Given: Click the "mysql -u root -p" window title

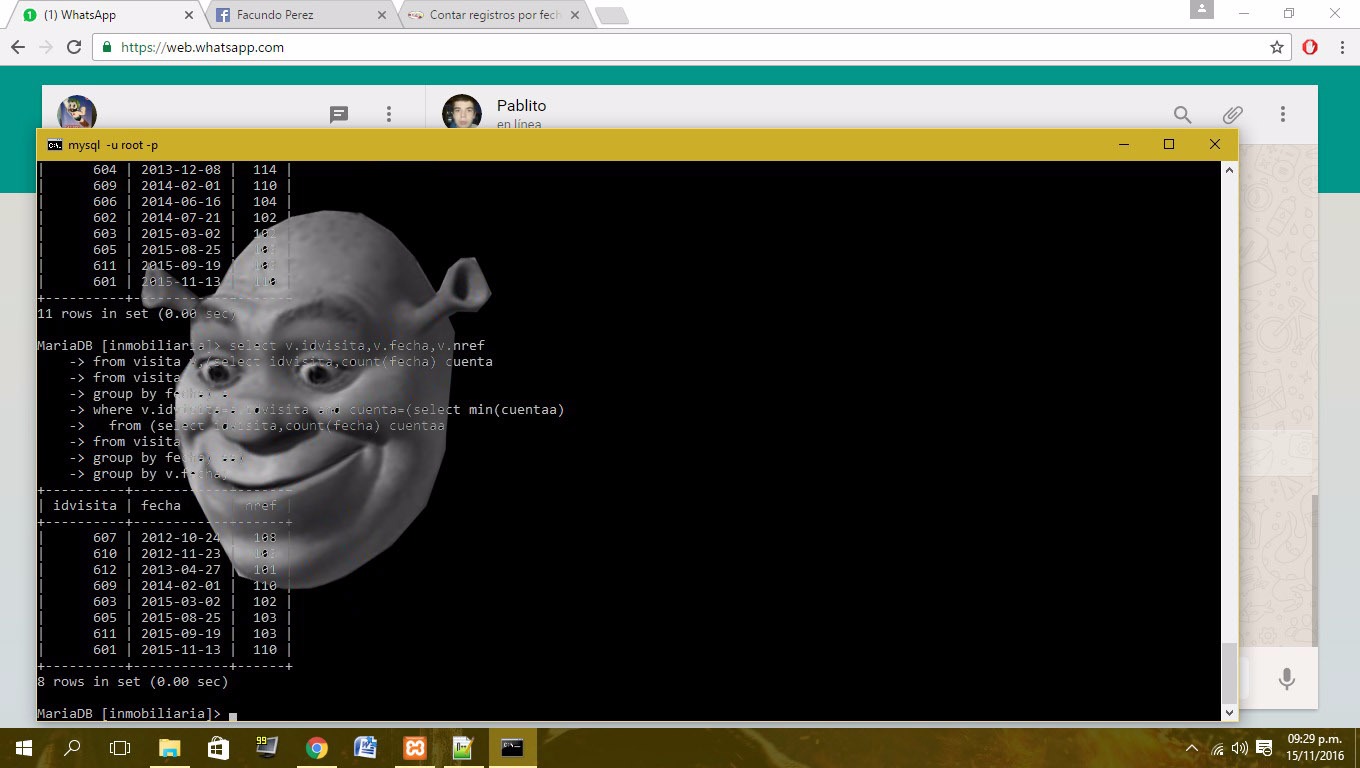Looking at the screenshot, I should click(x=113, y=145).
